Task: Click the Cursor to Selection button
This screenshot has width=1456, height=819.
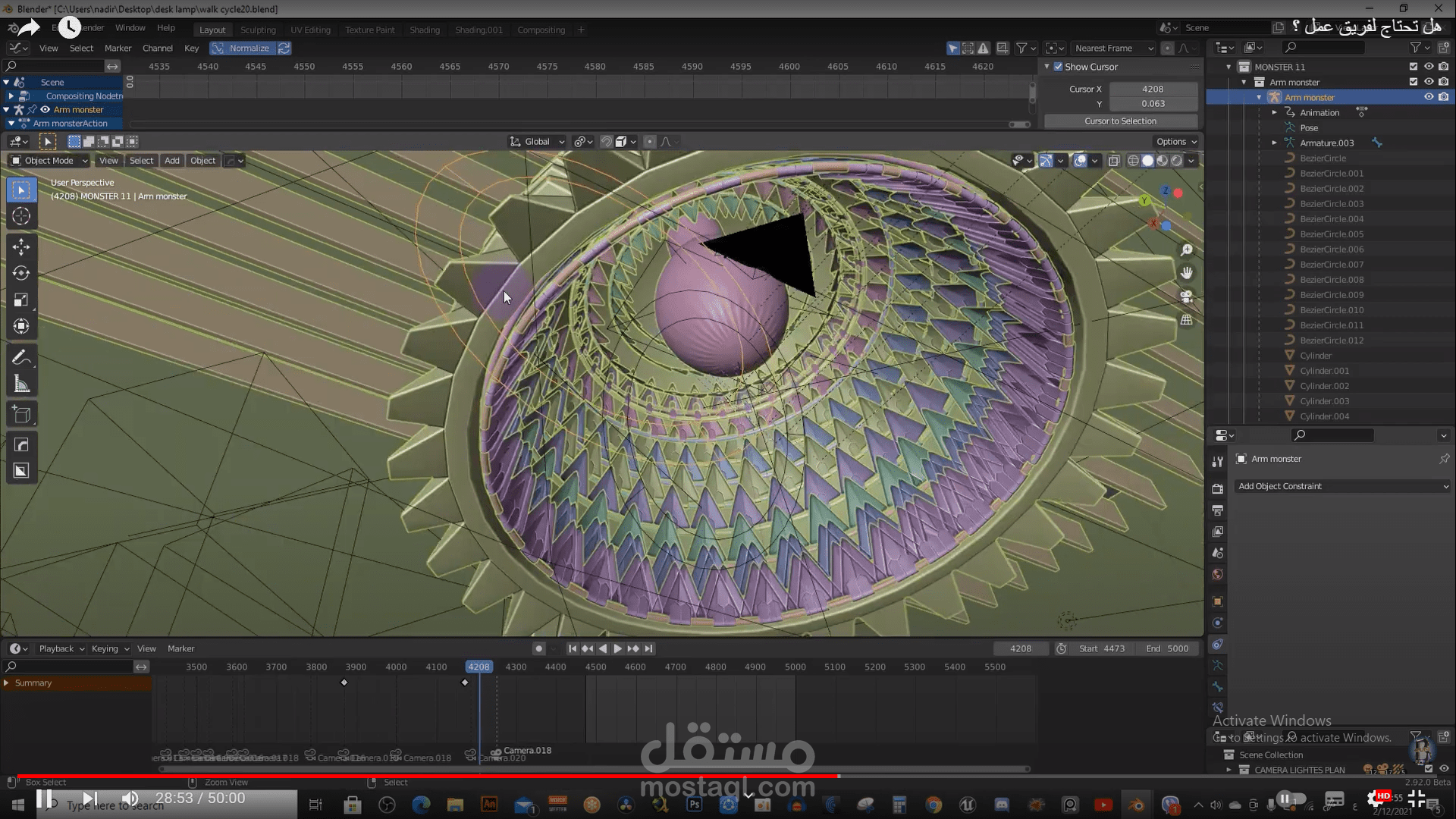Action: 1120,121
